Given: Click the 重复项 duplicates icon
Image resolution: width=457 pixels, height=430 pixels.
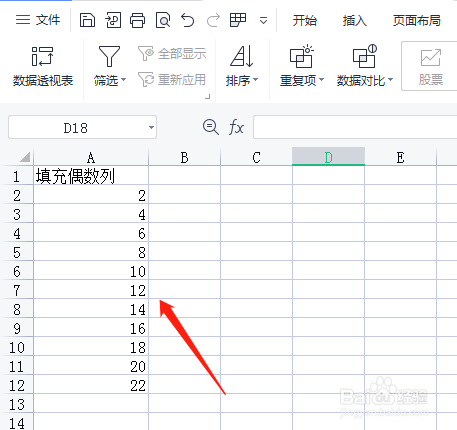Looking at the screenshot, I should pyautogui.click(x=301, y=56).
